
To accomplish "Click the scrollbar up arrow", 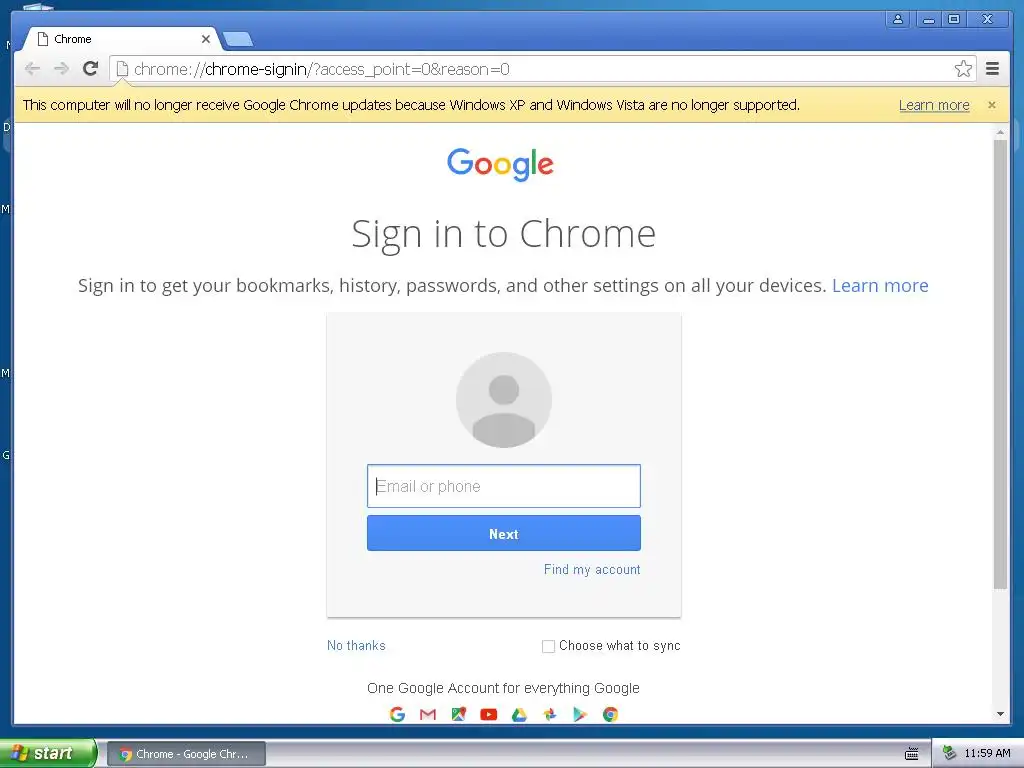I will click(x=1000, y=133).
